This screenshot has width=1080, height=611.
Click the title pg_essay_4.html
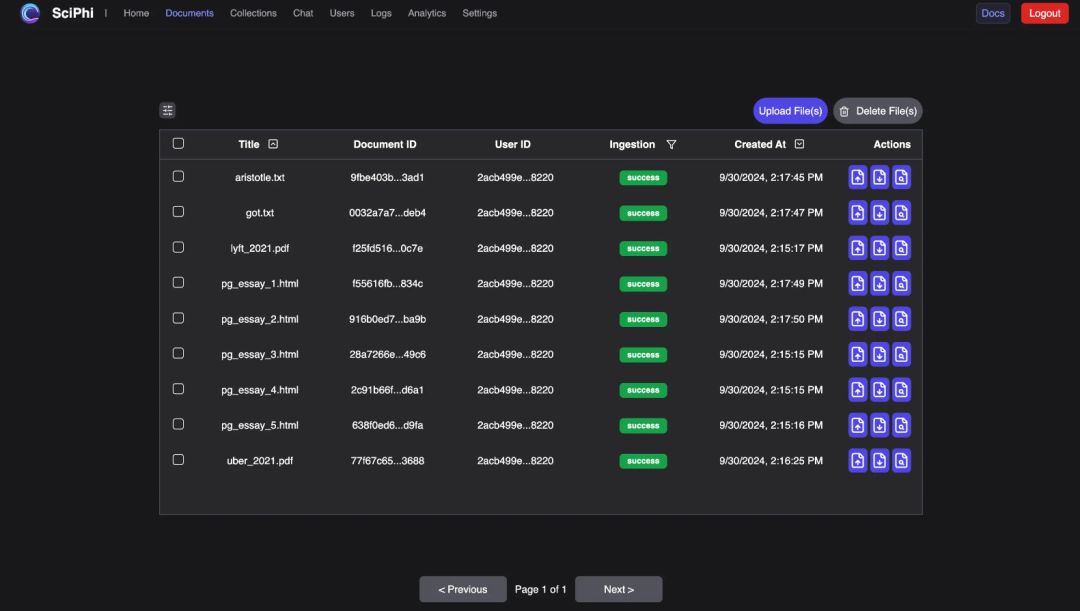coord(260,390)
